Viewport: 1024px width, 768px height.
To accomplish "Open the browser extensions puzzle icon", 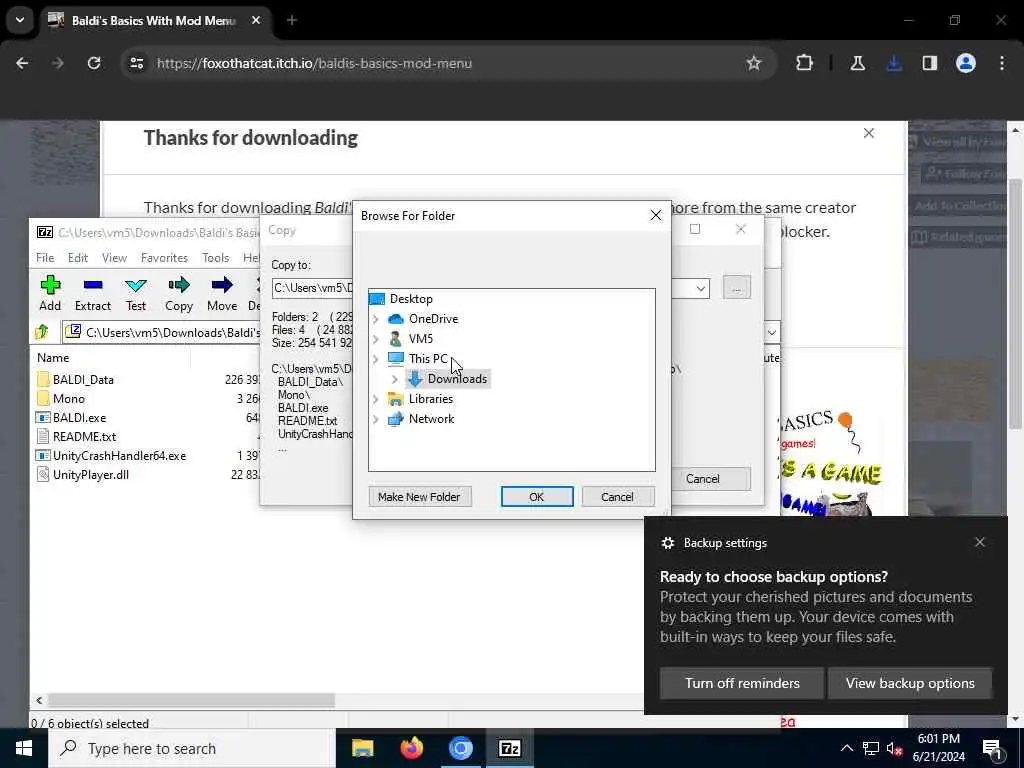I will tap(805, 63).
